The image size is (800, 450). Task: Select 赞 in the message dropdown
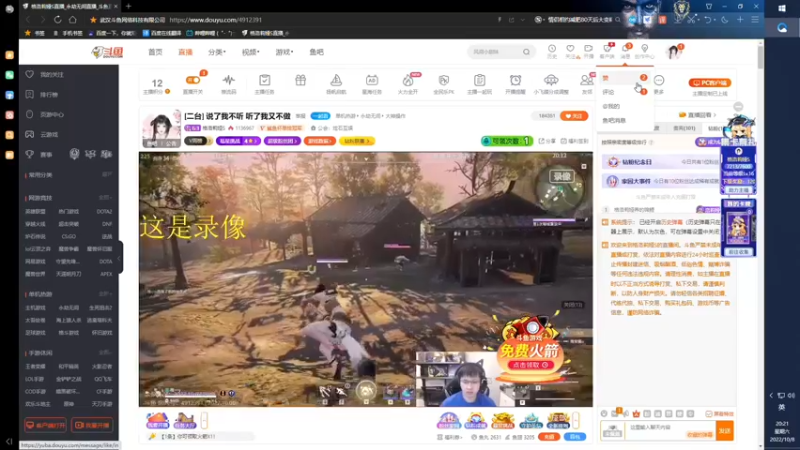tap(625, 78)
